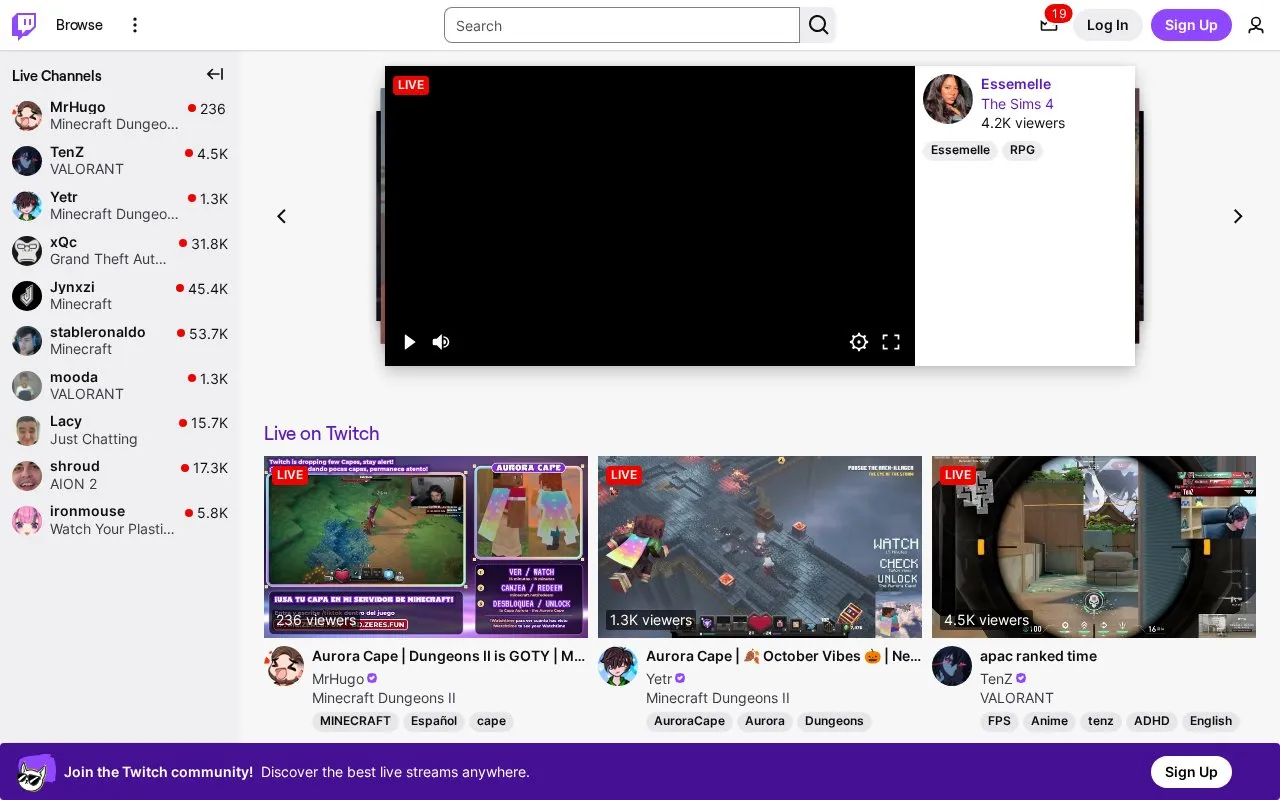This screenshot has height=800, width=1280.
Task: Open xQc avatar in Live Channels sidebar
Action: pyautogui.click(x=27, y=251)
